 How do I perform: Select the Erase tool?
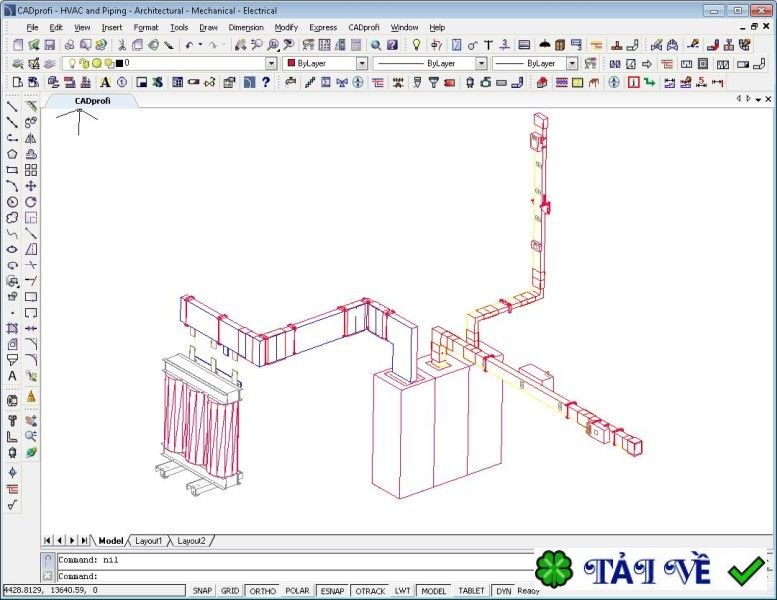pos(31,107)
